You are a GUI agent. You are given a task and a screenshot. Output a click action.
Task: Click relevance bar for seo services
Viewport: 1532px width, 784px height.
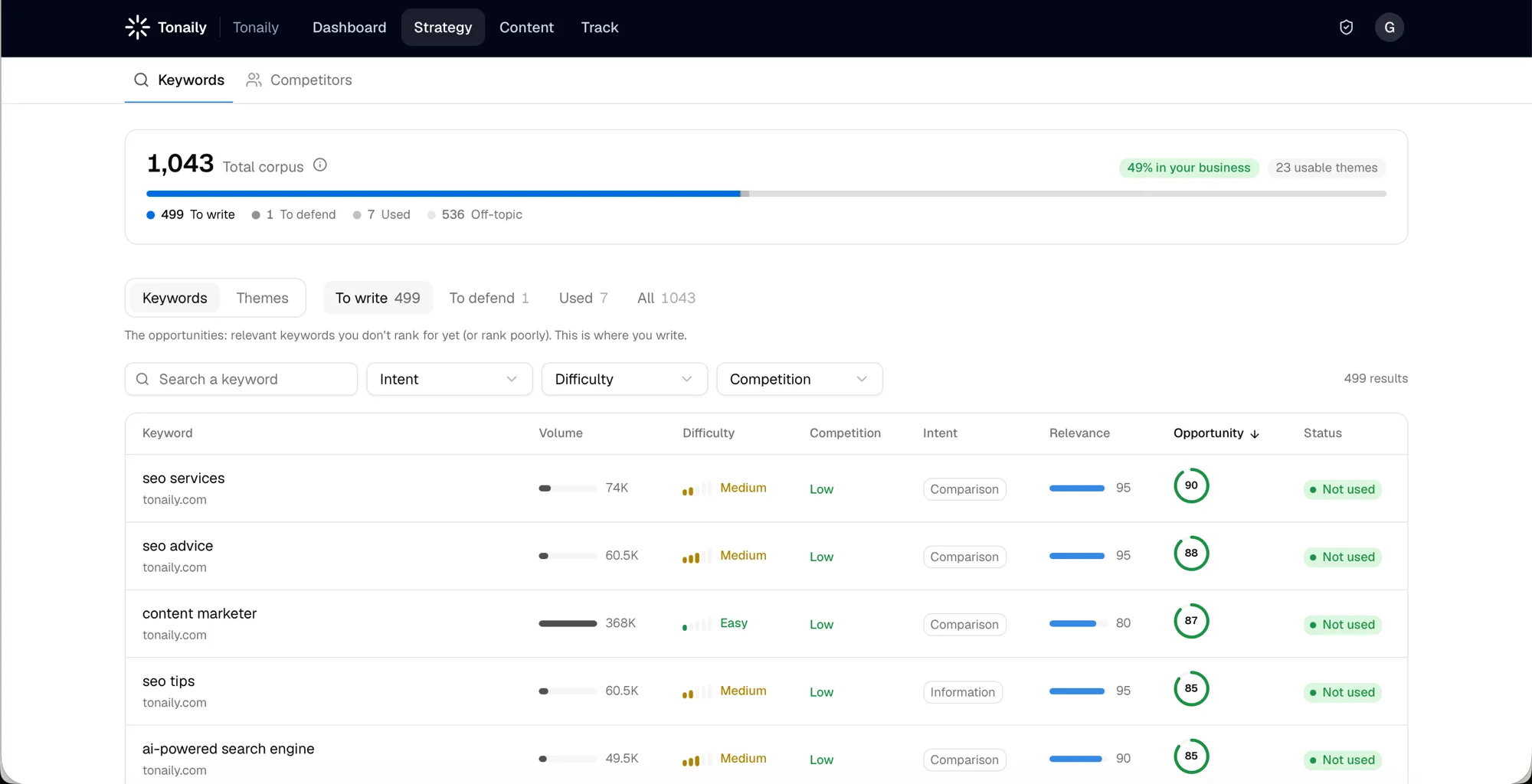pyautogui.click(x=1078, y=488)
